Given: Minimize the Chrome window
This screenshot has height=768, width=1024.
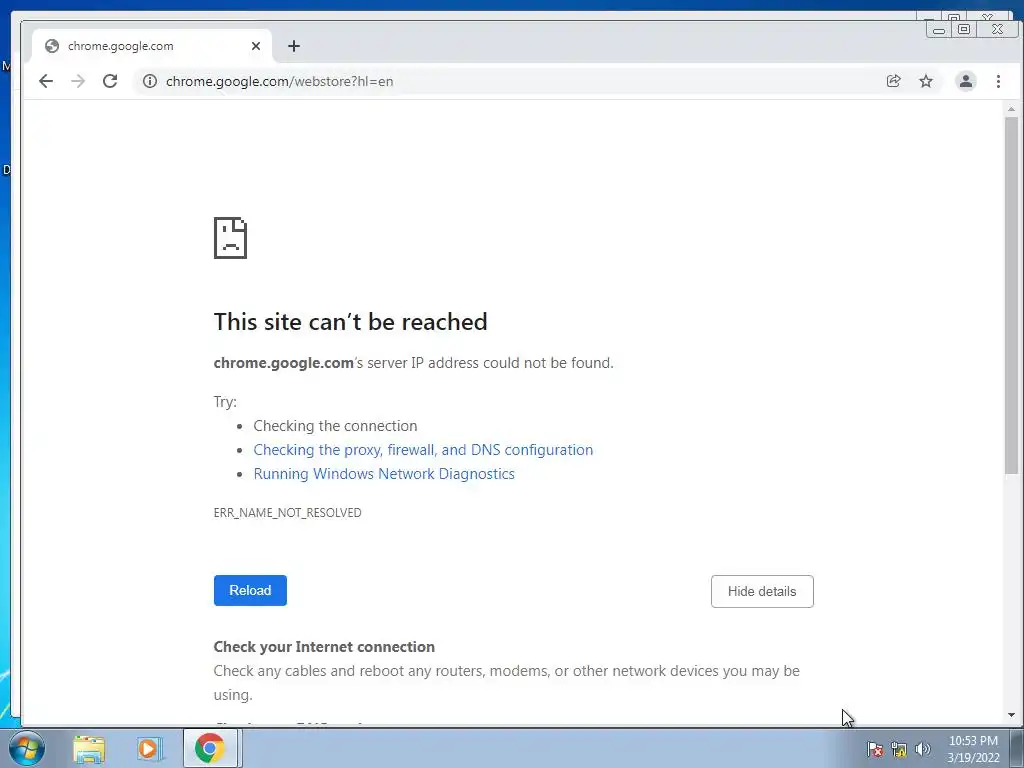Looking at the screenshot, I should [939, 29].
